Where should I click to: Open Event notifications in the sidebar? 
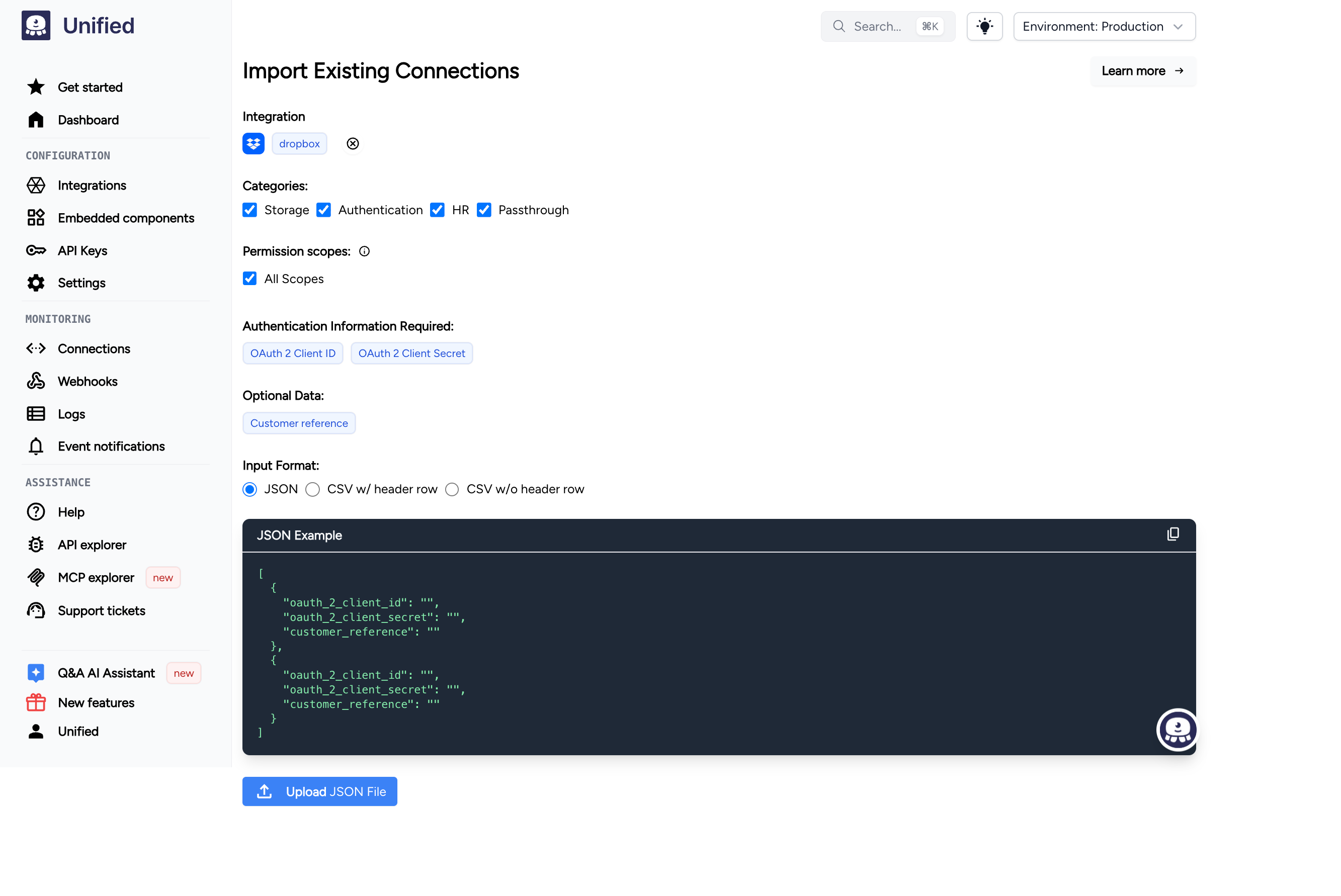tap(111, 446)
